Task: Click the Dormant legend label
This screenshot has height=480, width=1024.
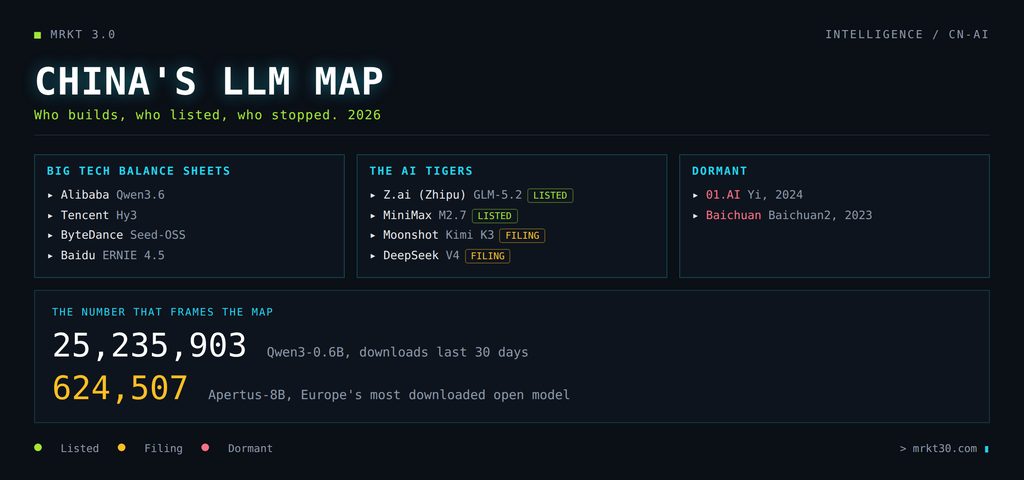Action: [250, 449]
